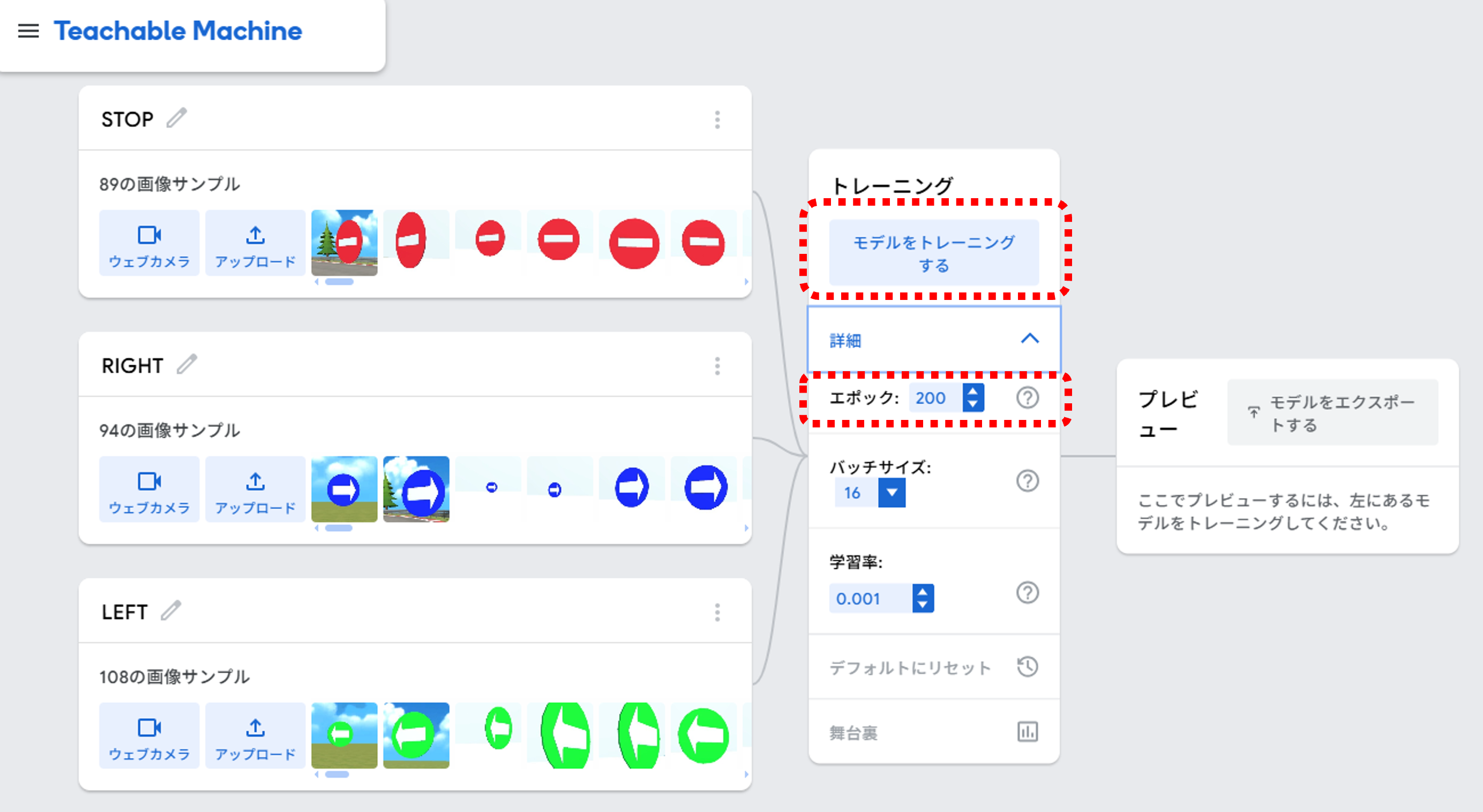Image resolution: width=1483 pixels, height=812 pixels.
Task: Click the pencil icon next to STOP
Action: [177, 118]
